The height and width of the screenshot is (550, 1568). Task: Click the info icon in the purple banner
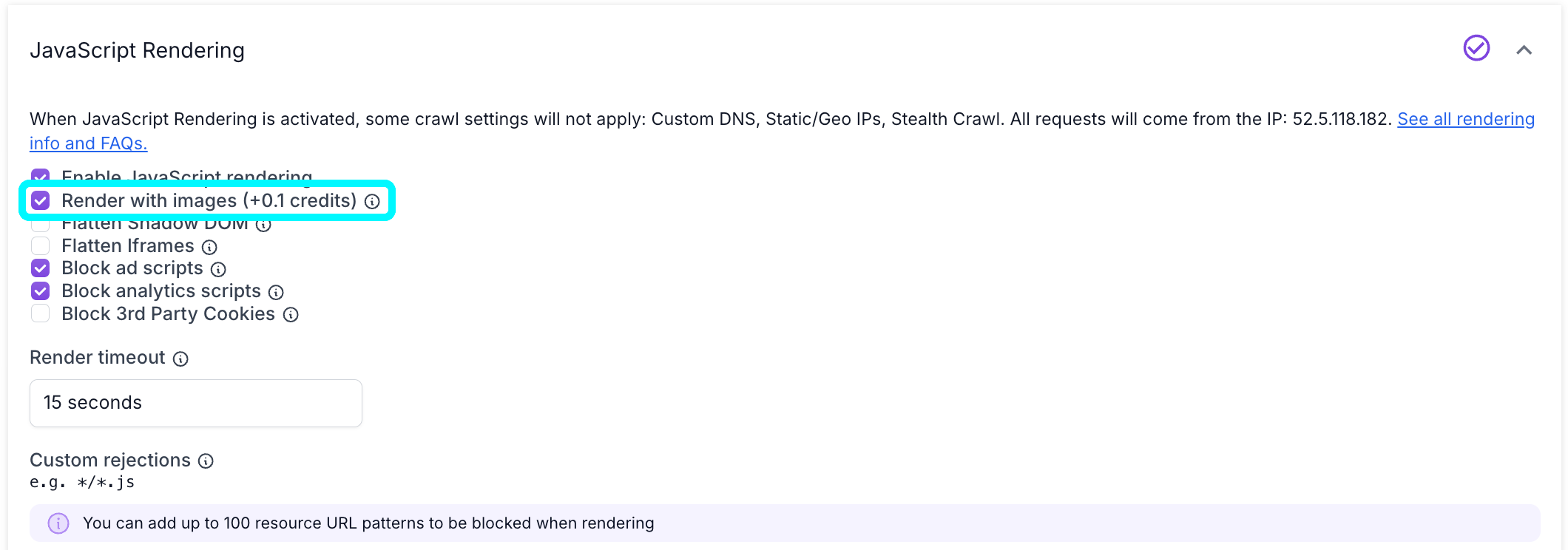tap(57, 523)
